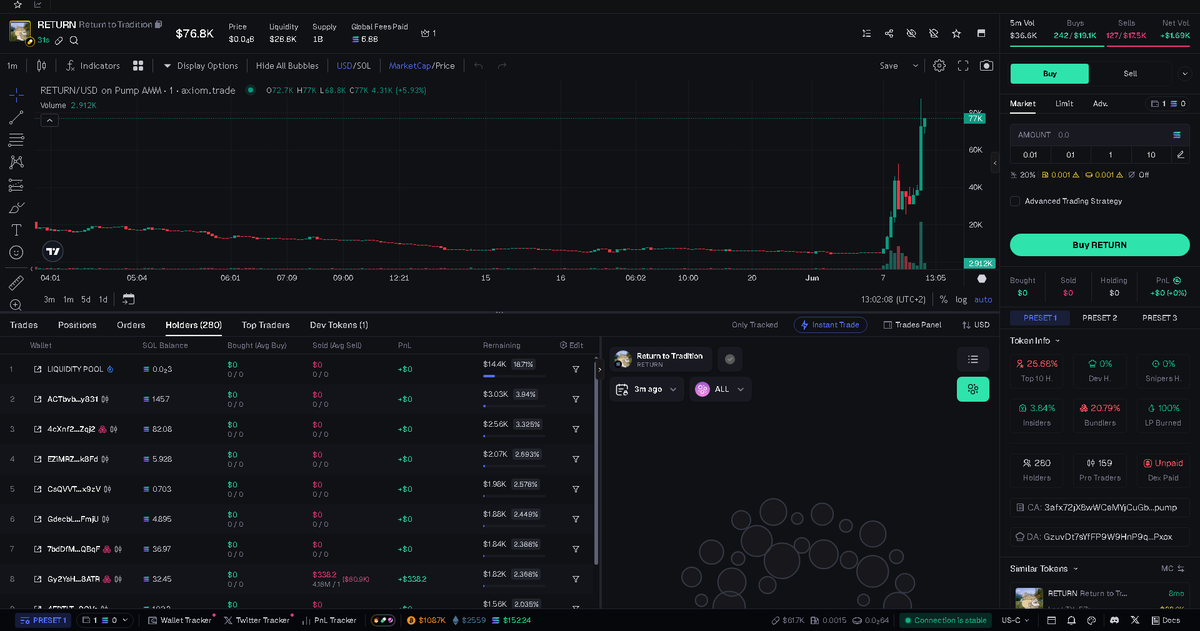
Task: Hide All Bubbles on chart
Action: click(287, 66)
